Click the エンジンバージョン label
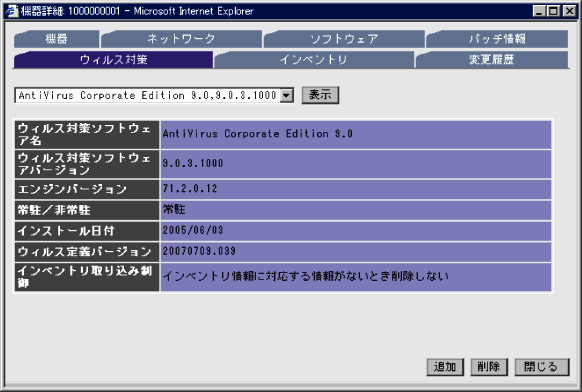 click(72, 189)
